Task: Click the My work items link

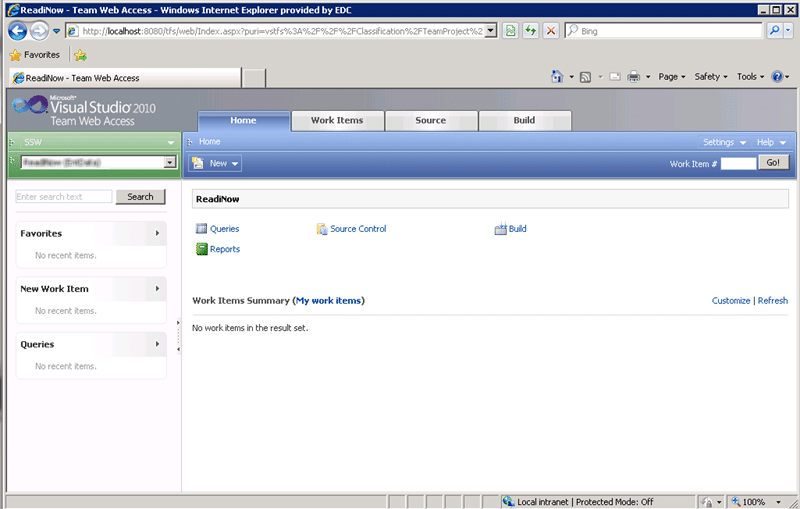Action: pyautogui.click(x=329, y=301)
